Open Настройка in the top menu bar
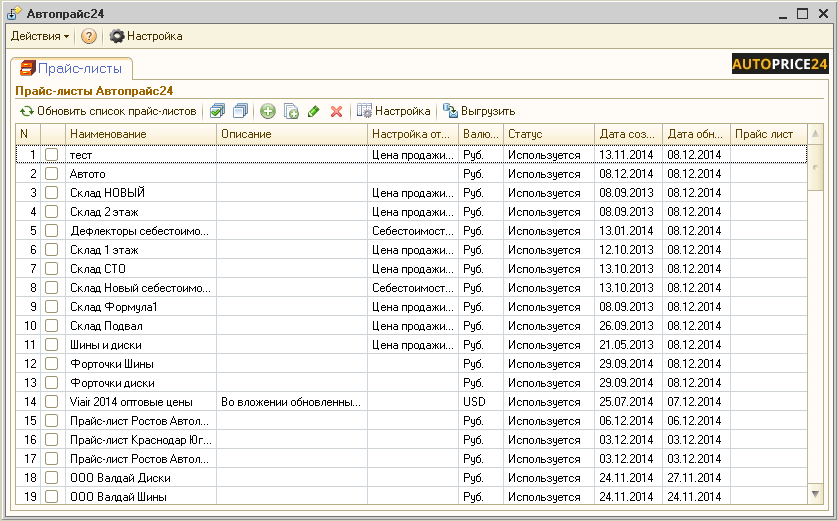This screenshot has width=838, height=521. (x=146, y=36)
